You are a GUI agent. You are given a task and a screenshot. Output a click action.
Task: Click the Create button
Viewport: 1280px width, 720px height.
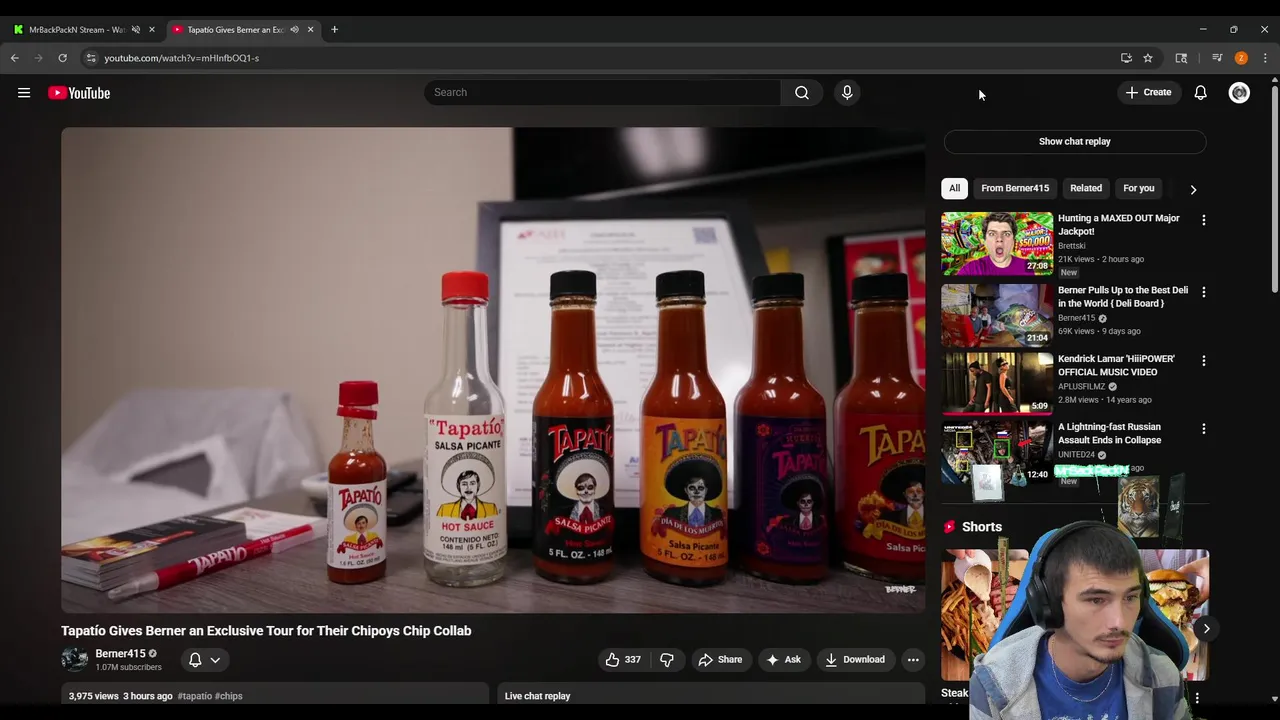(1148, 93)
